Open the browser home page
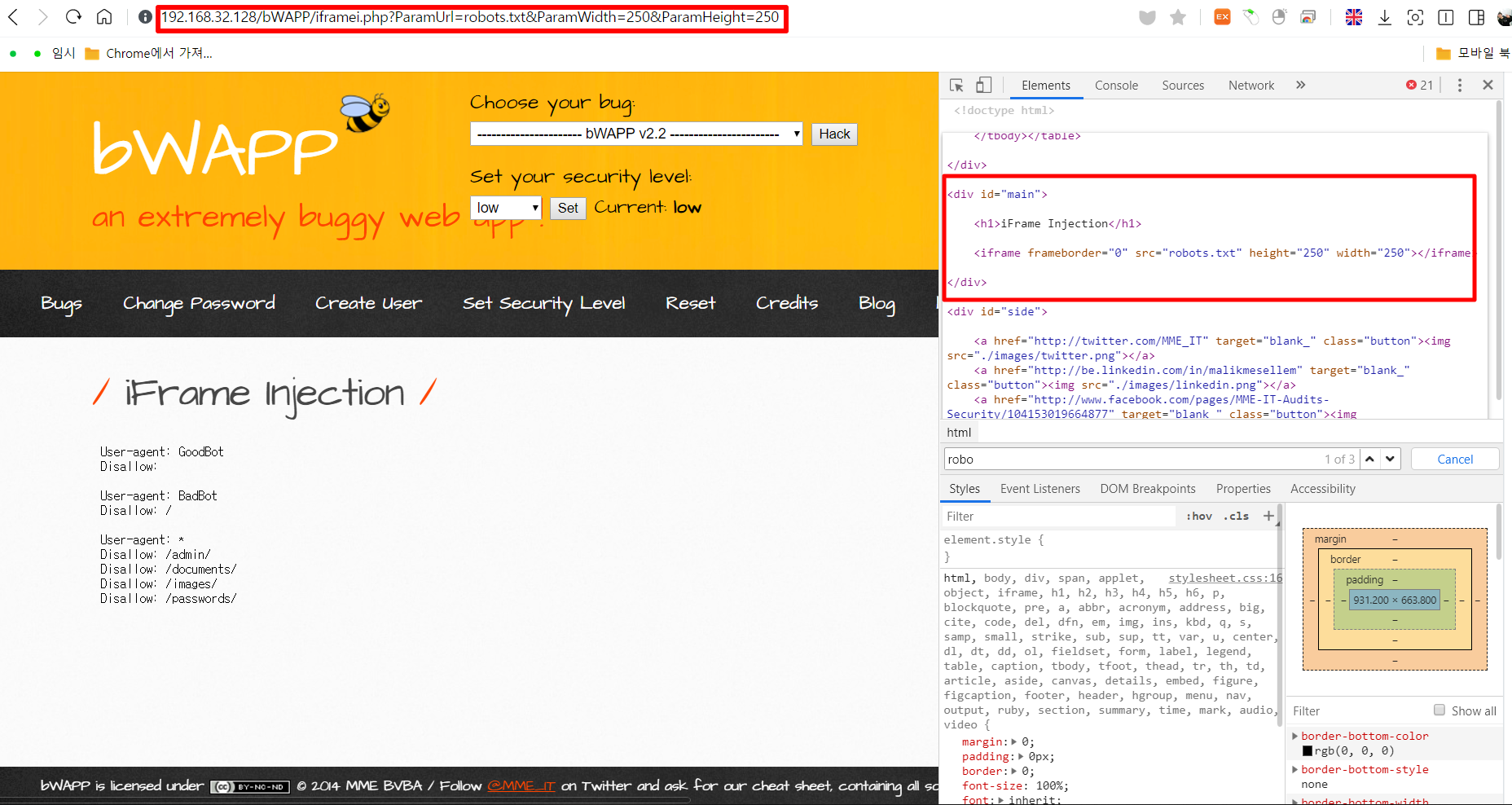This screenshot has height=805, width=1512. coord(104,17)
